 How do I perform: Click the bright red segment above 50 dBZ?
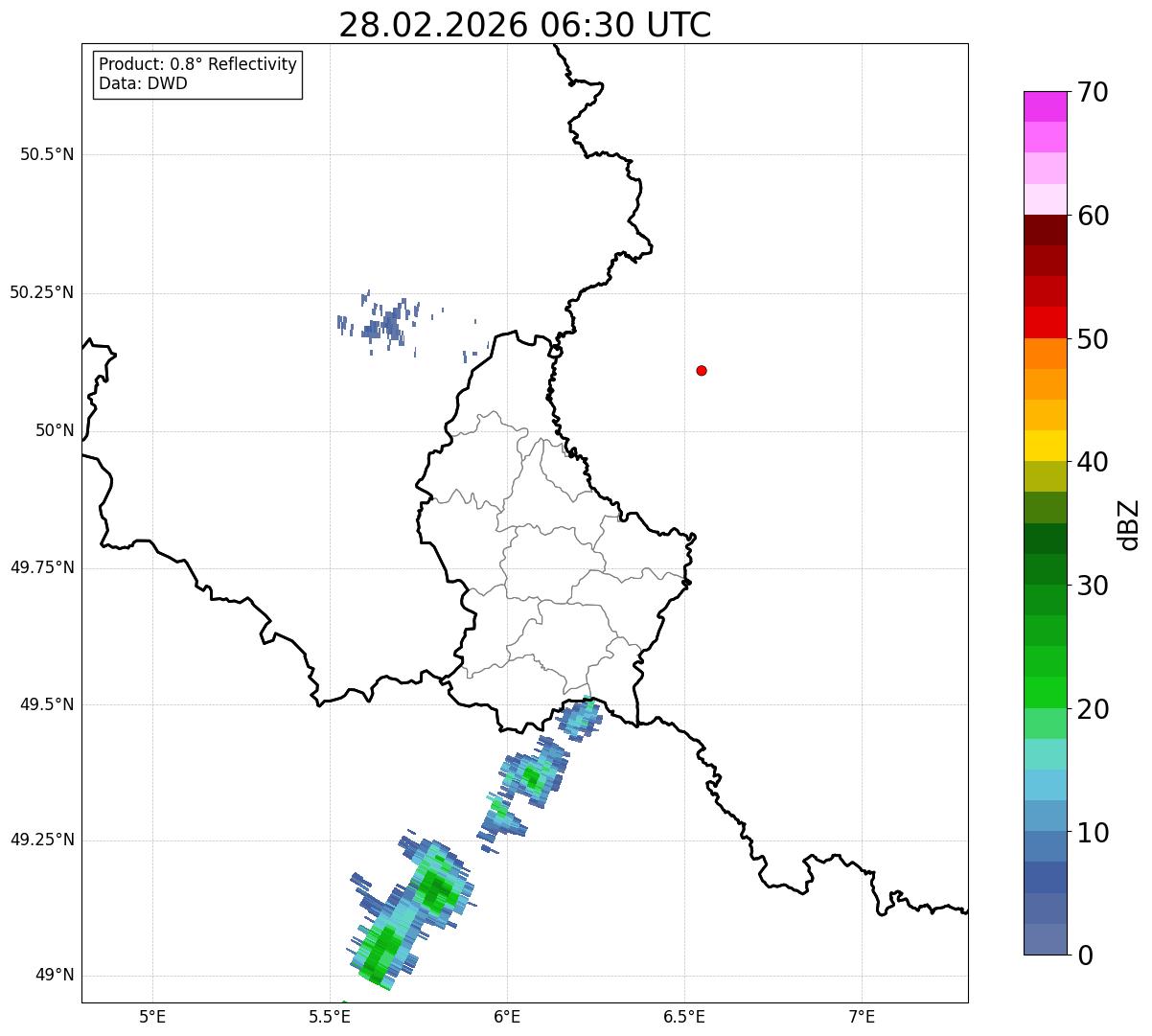click(x=1045, y=322)
